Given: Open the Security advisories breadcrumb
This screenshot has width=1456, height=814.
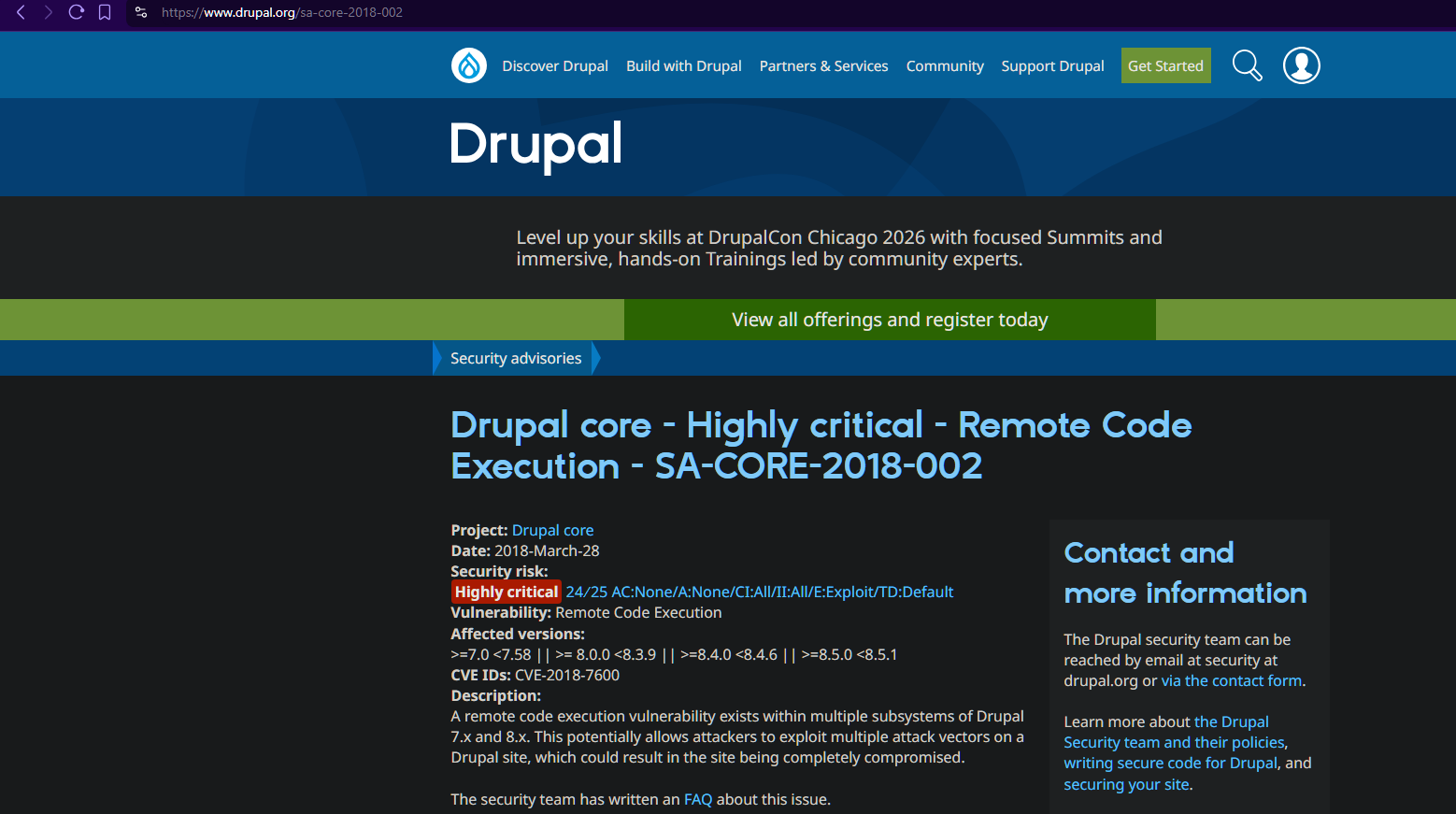Looking at the screenshot, I should click(516, 358).
